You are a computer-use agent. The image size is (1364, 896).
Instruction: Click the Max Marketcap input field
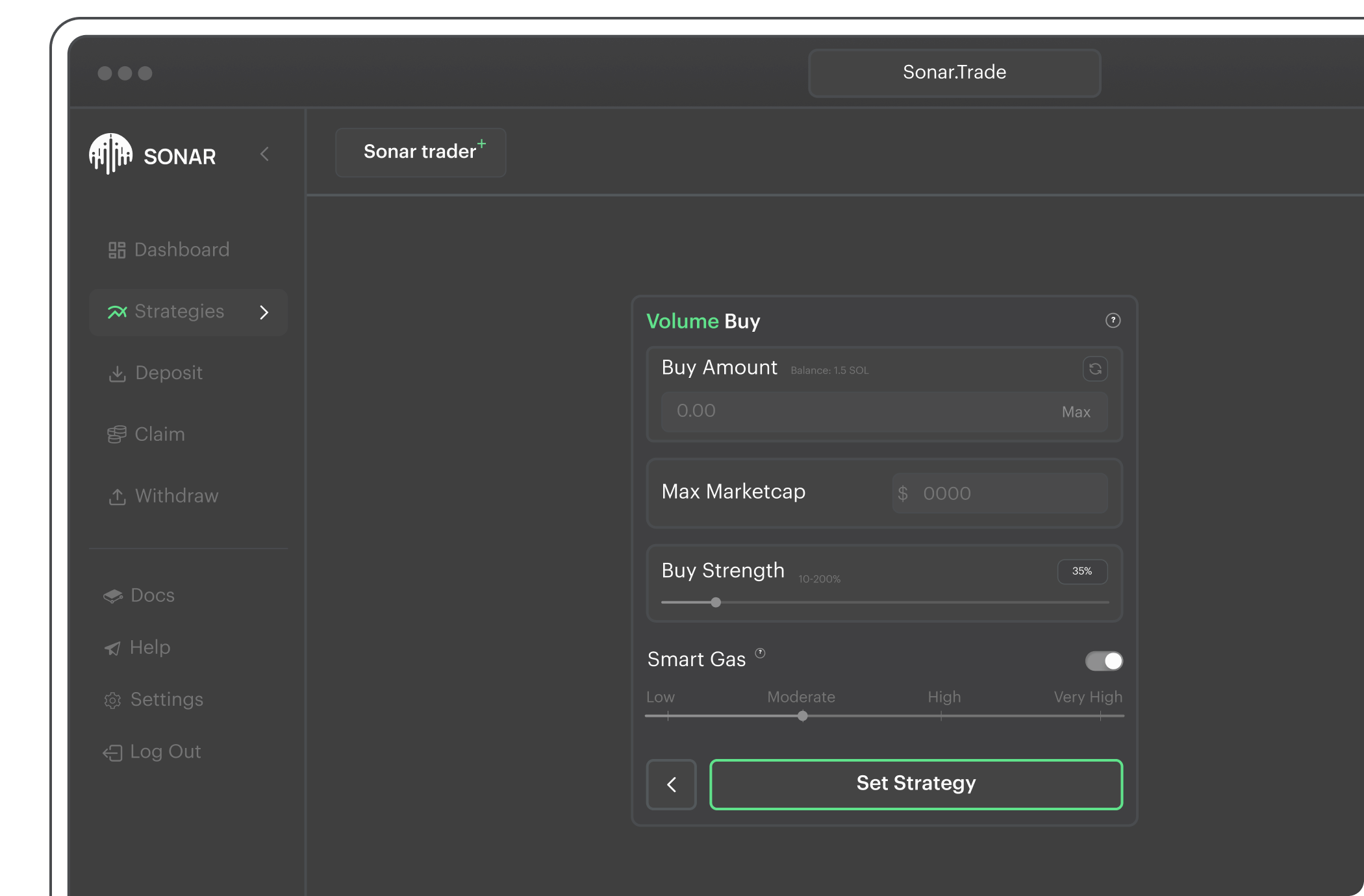coord(1000,493)
